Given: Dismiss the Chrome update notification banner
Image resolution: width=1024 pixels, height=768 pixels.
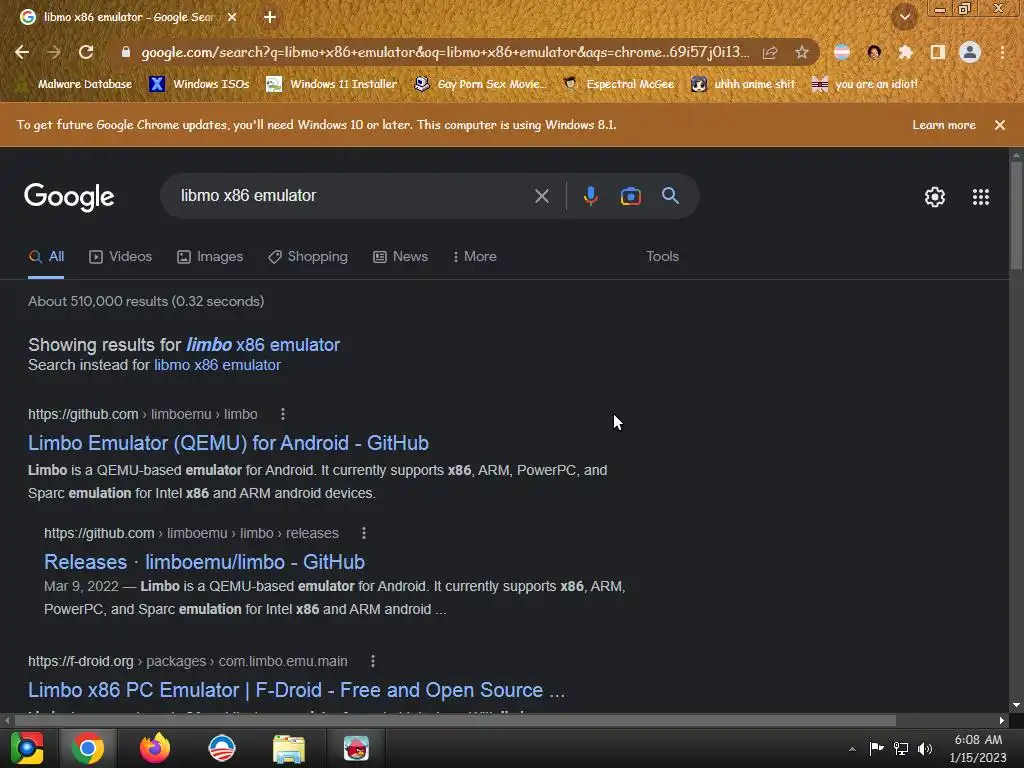Looking at the screenshot, I should pos(1000,125).
